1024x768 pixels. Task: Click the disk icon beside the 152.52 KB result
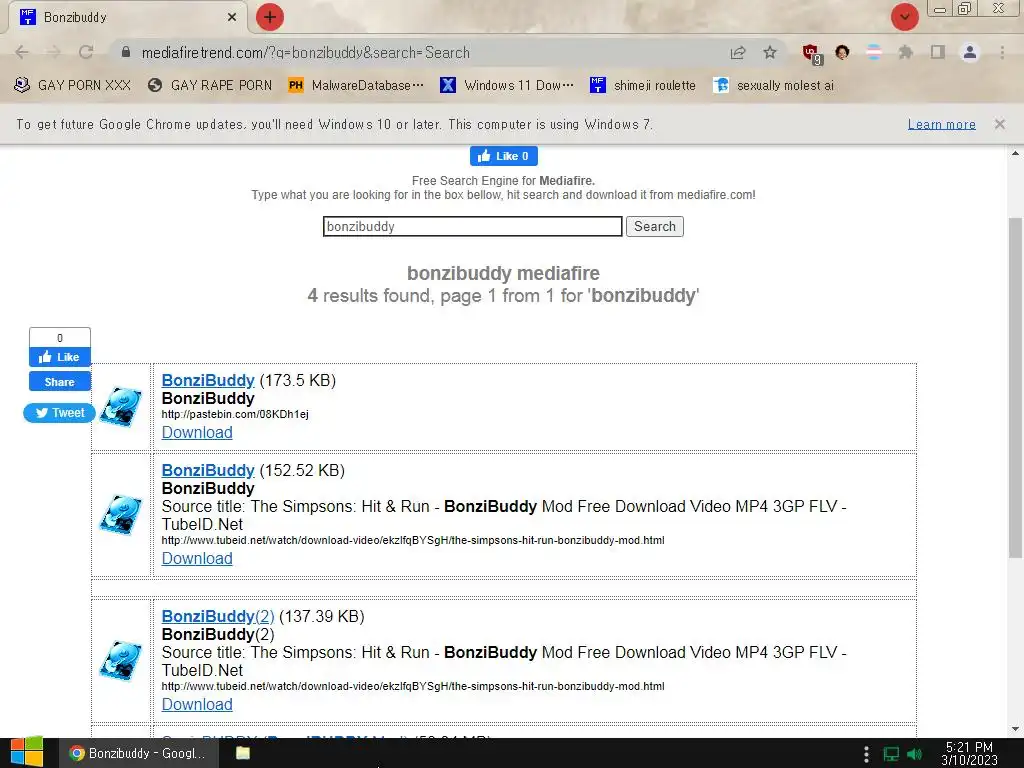[121, 515]
